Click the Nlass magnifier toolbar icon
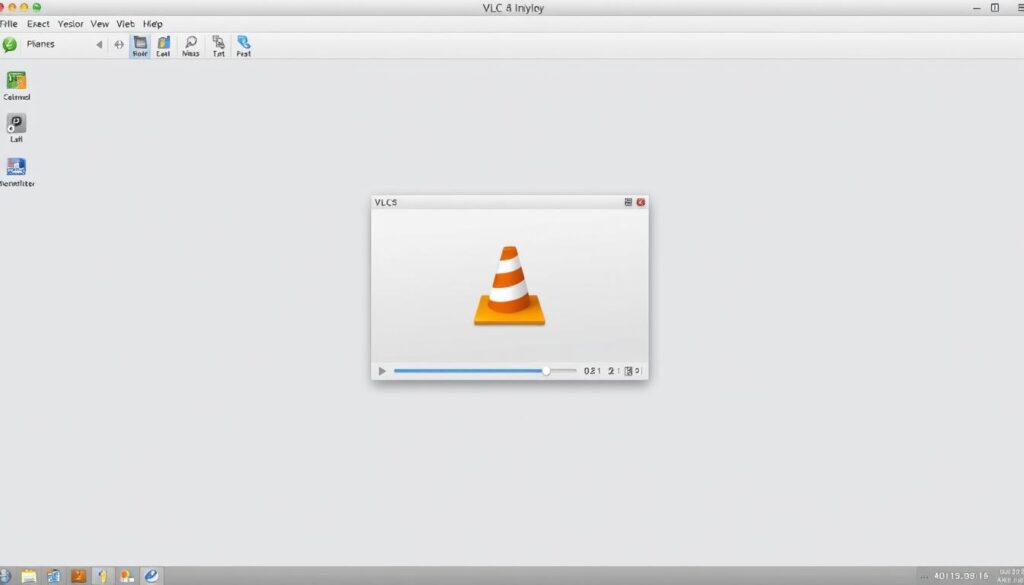The width and height of the screenshot is (1024, 585). (x=191, y=46)
